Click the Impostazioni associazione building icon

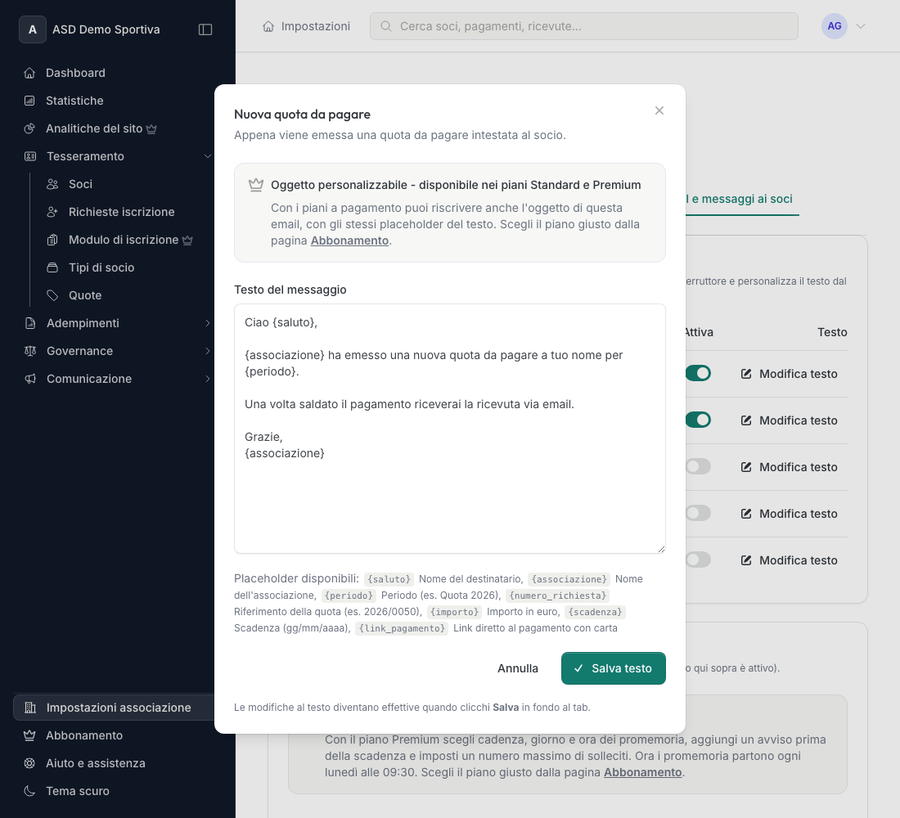[30, 708]
